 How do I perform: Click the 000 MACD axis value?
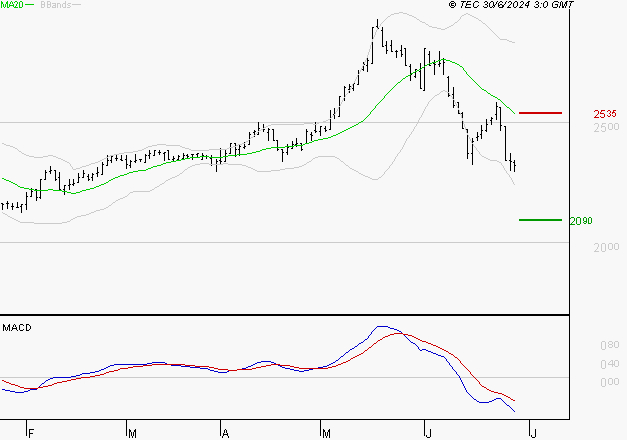click(x=610, y=382)
